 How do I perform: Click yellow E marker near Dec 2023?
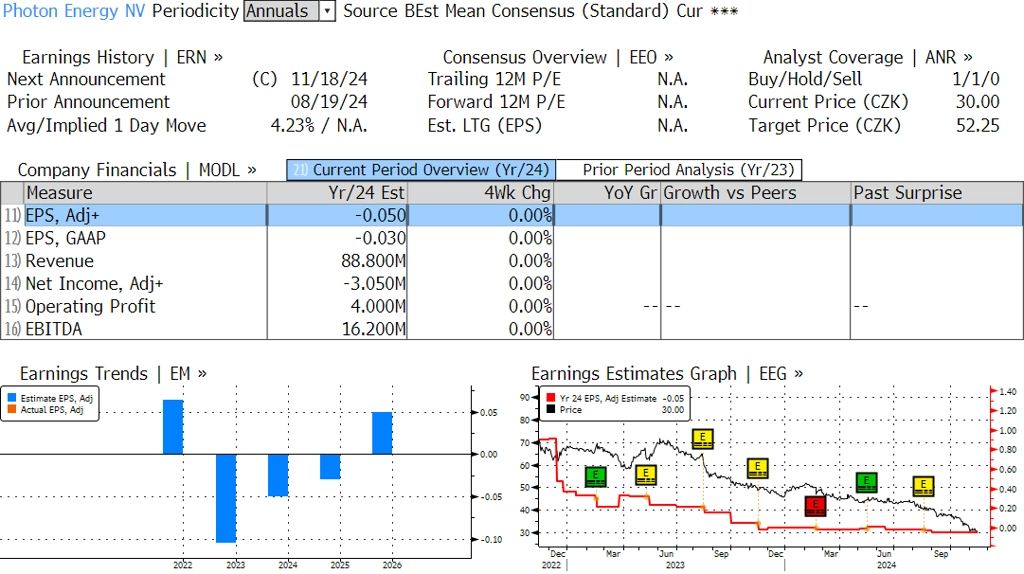(758, 468)
